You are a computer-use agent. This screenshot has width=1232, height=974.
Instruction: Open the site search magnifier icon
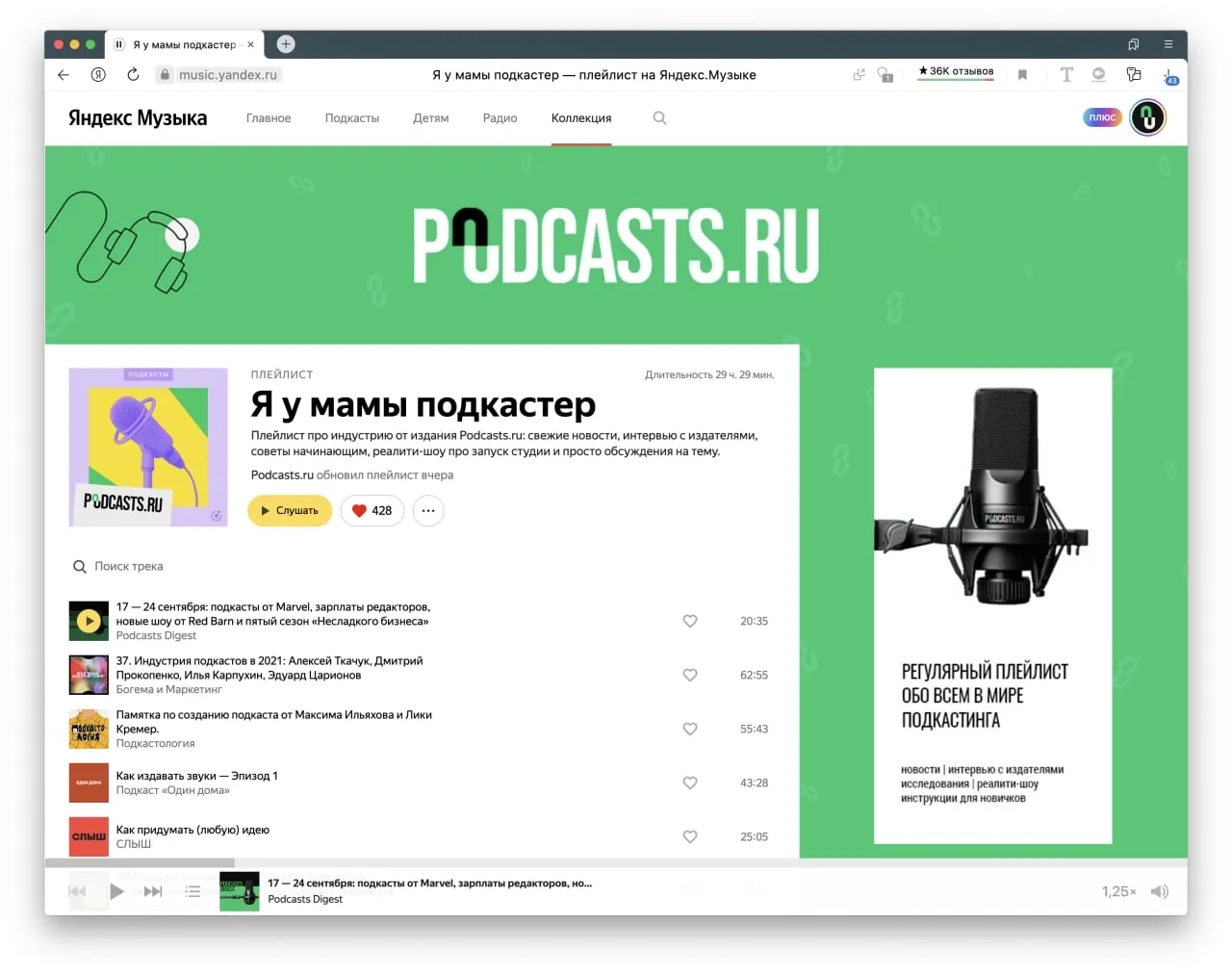[659, 118]
